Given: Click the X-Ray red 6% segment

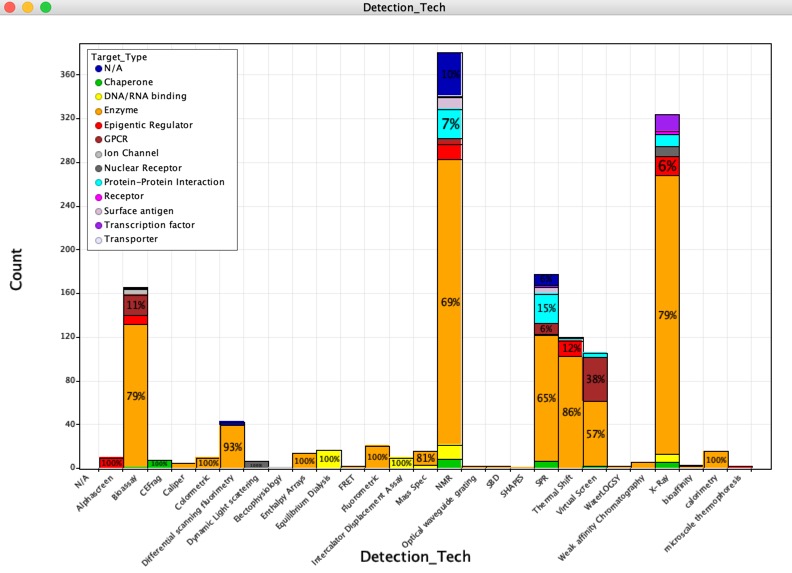Looking at the screenshot, I should pos(667,166).
